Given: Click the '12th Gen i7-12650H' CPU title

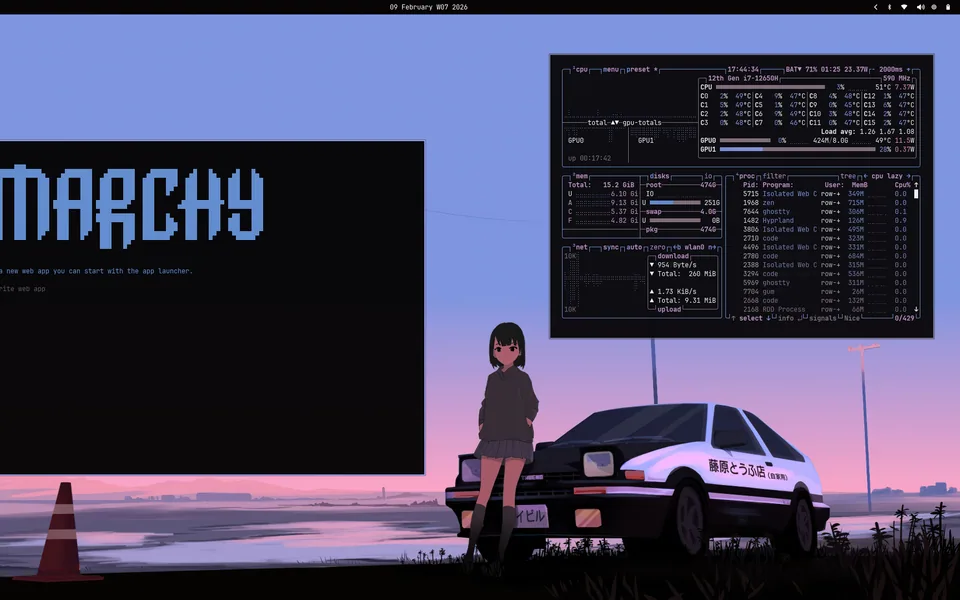Looking at the screenshot, I should point(743,78).
